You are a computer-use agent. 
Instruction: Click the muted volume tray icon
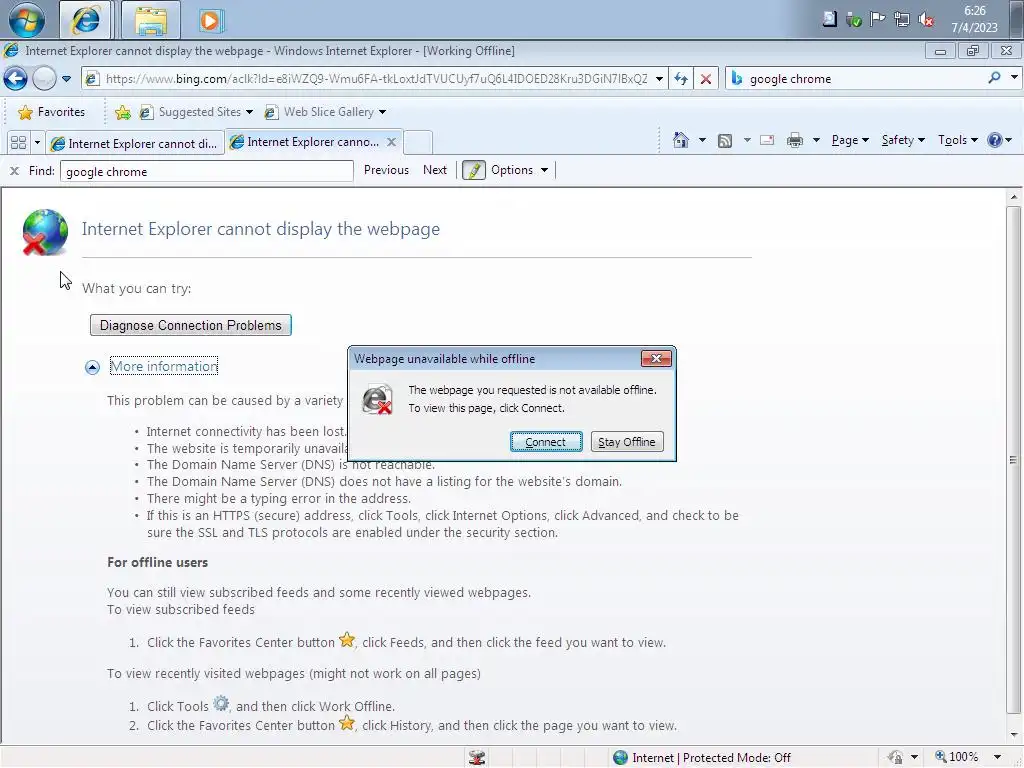[x=925, y=20]
